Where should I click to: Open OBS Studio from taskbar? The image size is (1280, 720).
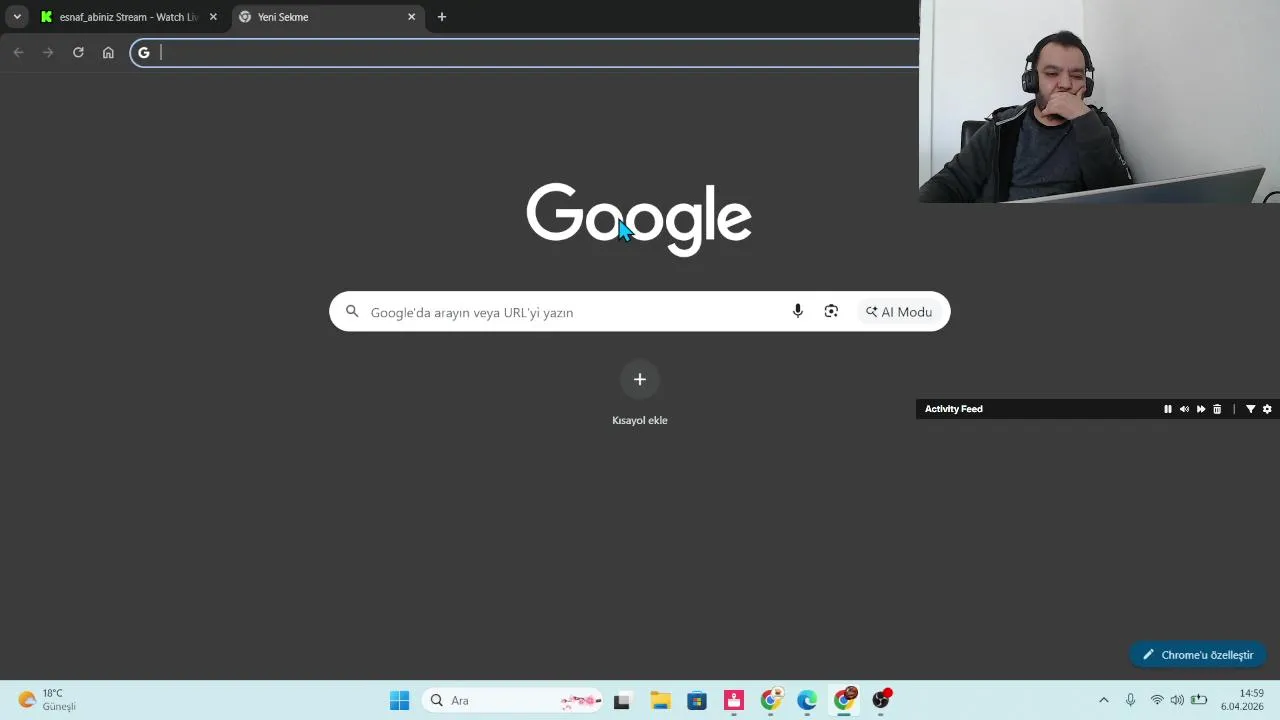[881, 700]
